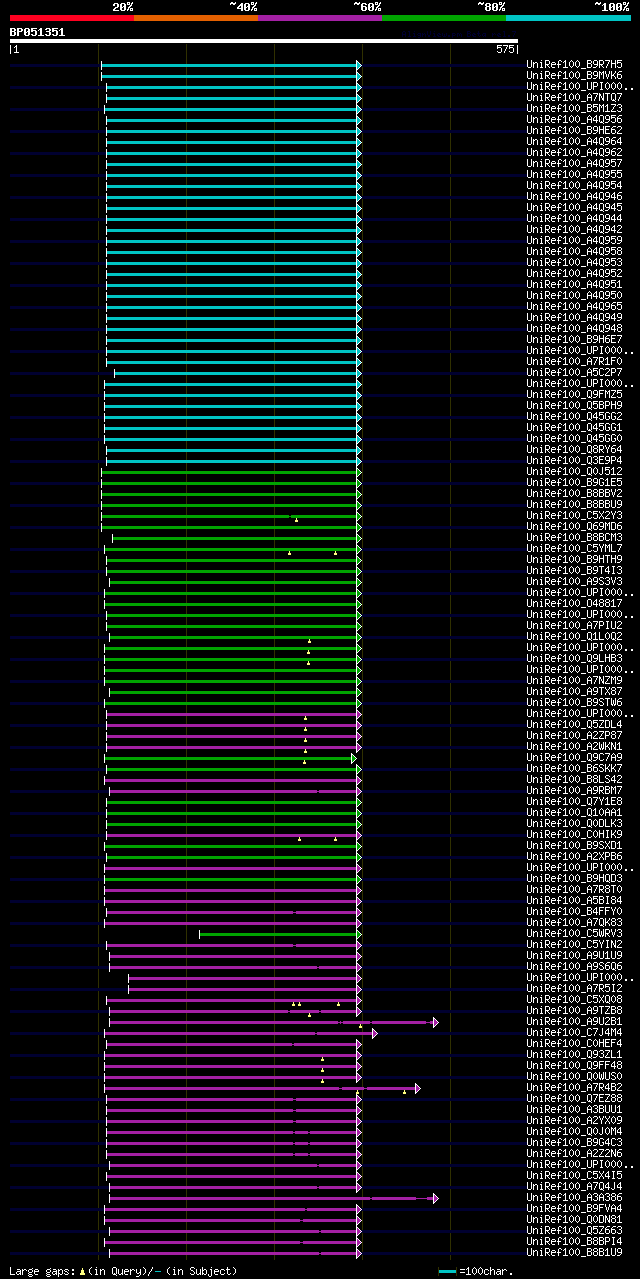
Task: Select label UniRef100_Q7EZ88
Action: [x=573, y=1099]
